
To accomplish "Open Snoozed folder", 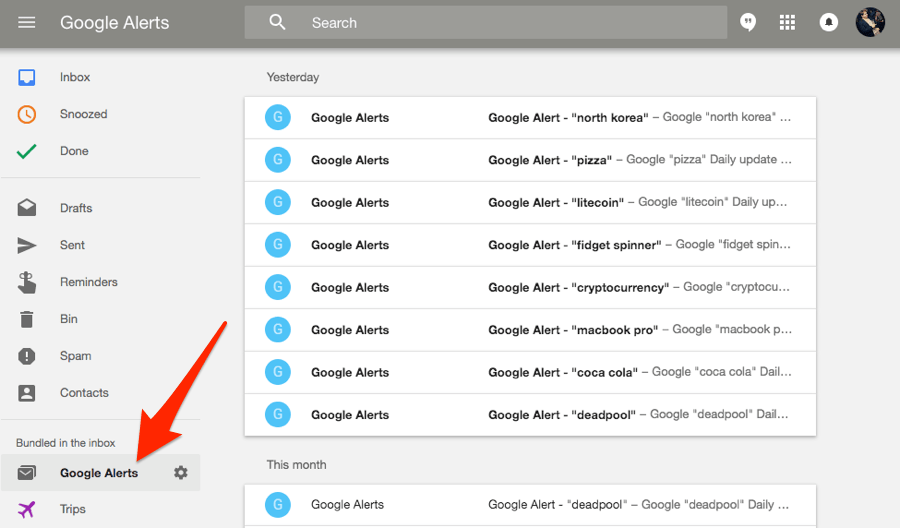I will coord(84,114).
